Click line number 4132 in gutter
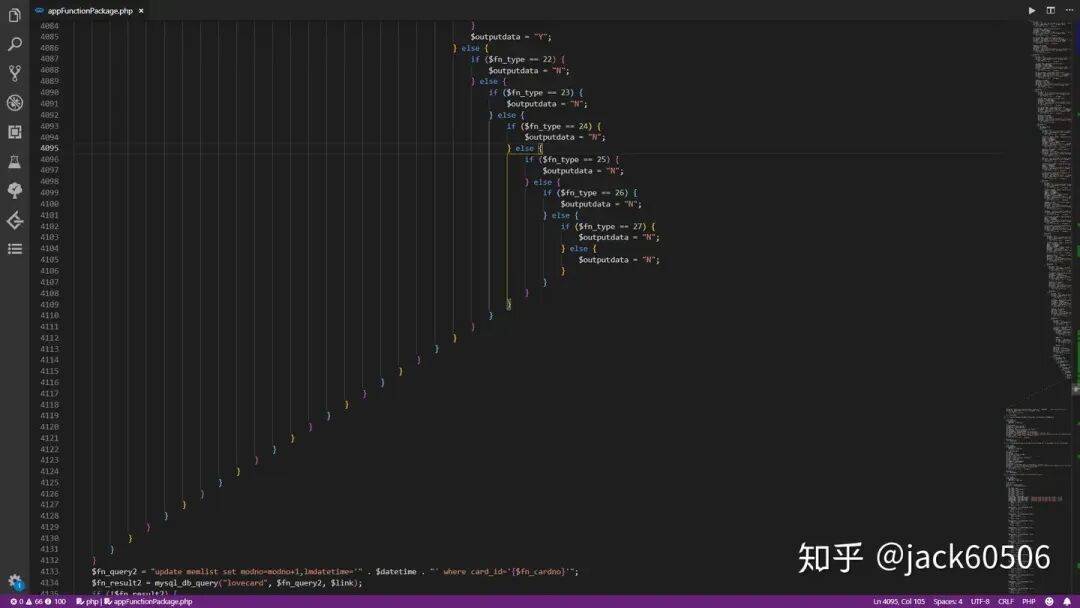Screen dimensions: 1080x608 coord(49,560)
